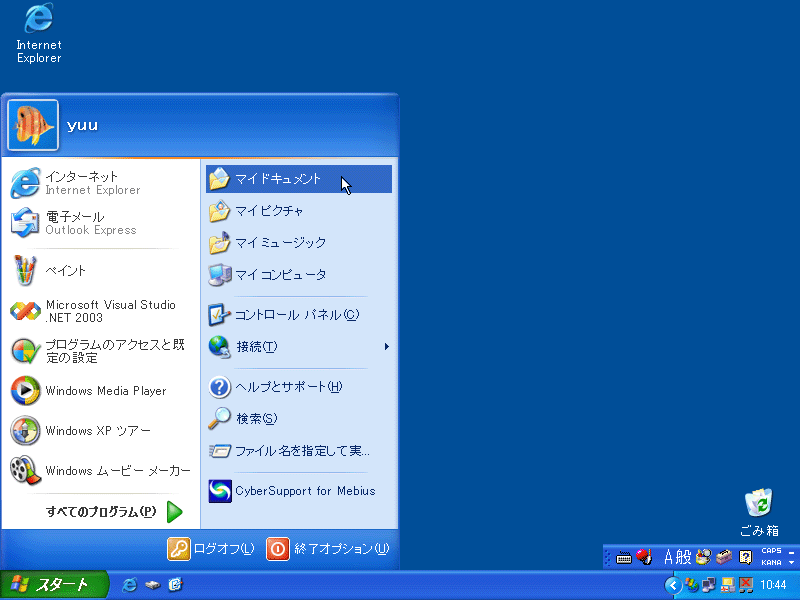Change the 般 conversion mode
Image resolution: width=800 pixels, height=600 pixels.
pyautogui.click(x=684, y=557)
